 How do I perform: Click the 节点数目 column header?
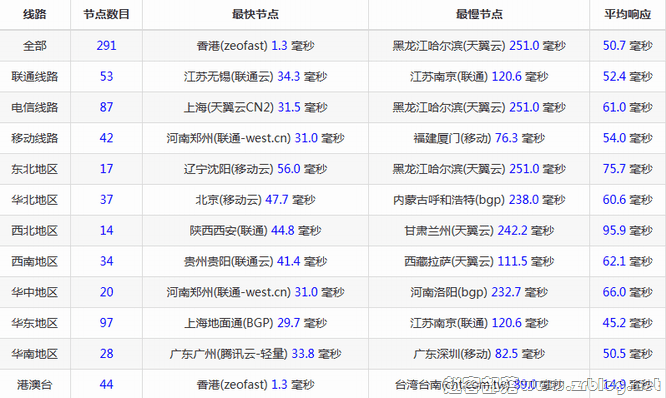106,14
